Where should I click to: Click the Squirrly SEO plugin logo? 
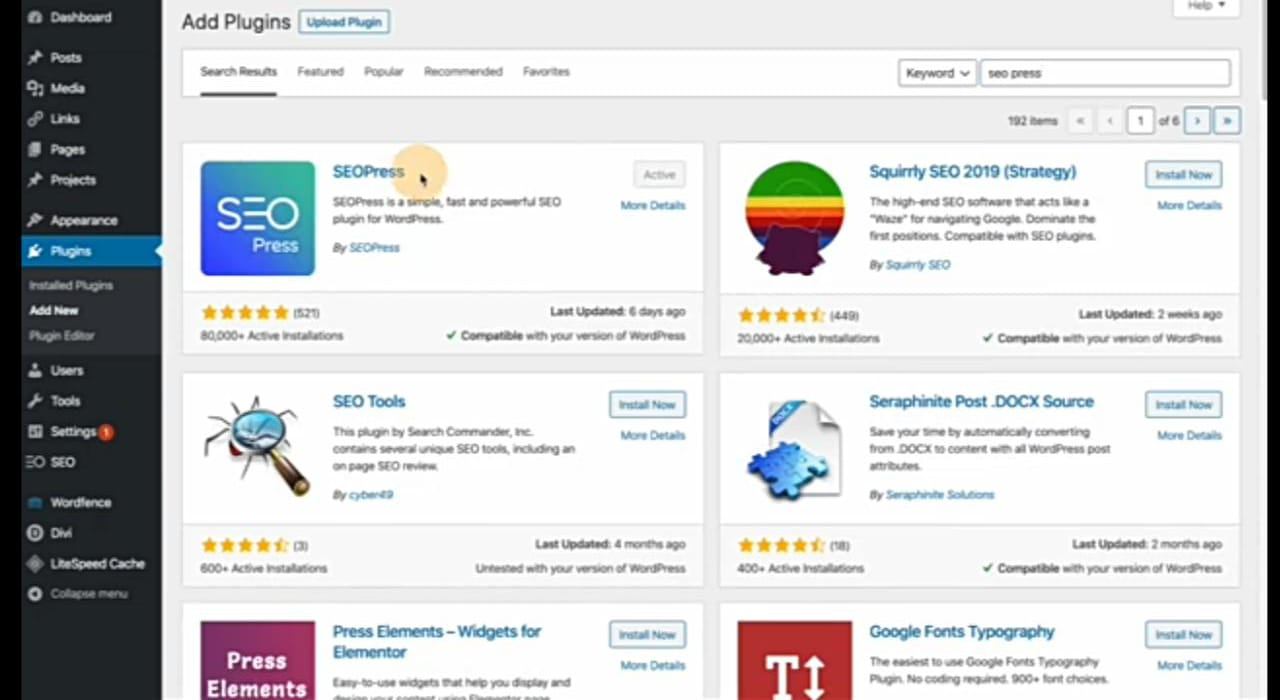pyautogui.click(x=794, y=218)
